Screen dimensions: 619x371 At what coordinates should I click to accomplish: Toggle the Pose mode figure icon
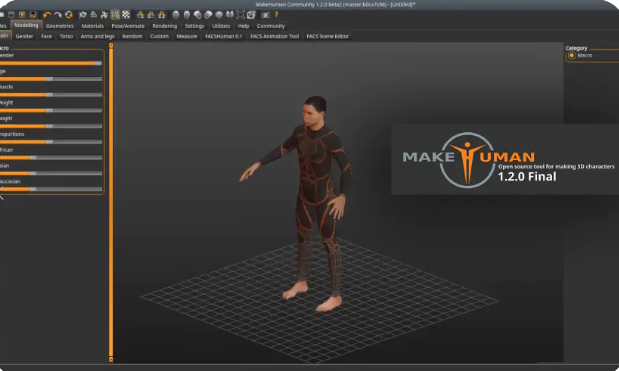[x=104, y=15]
